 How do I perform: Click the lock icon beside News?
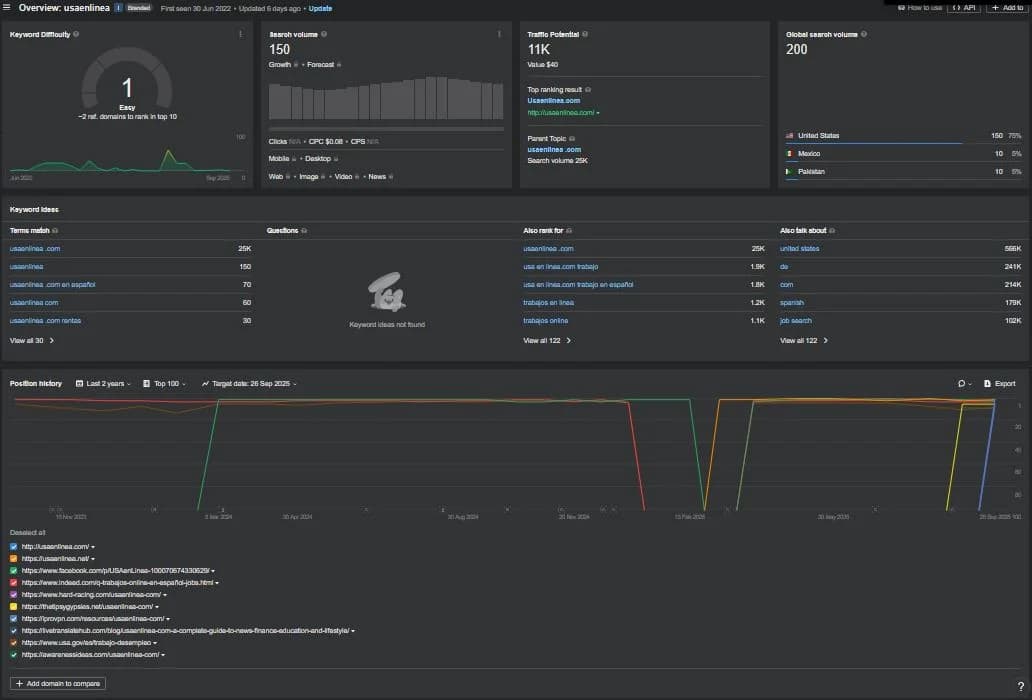(391, 176)
